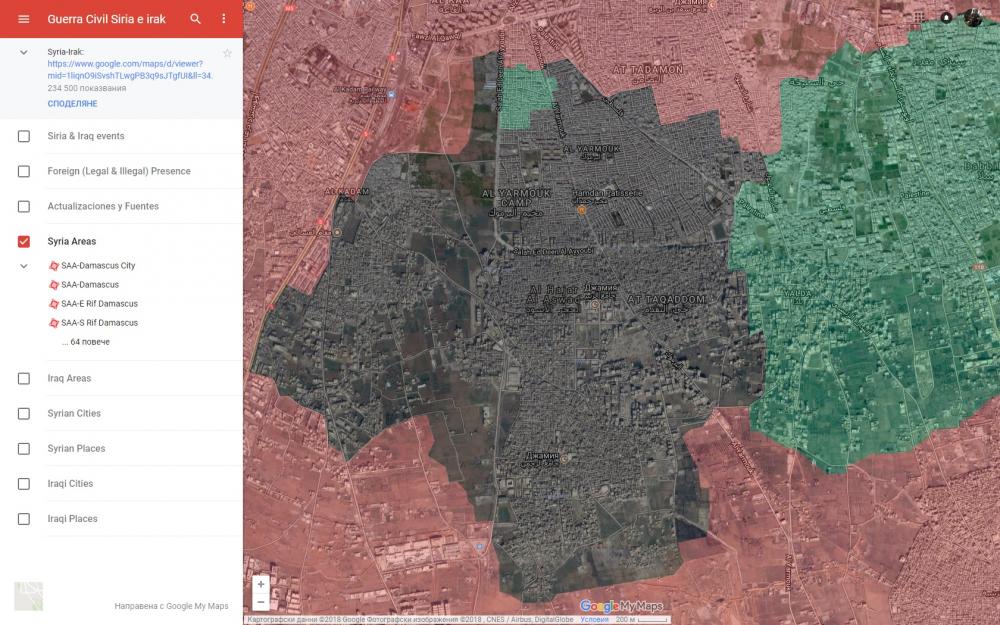Open the user account avatar
1000x625 pixels.
[973, 17]
